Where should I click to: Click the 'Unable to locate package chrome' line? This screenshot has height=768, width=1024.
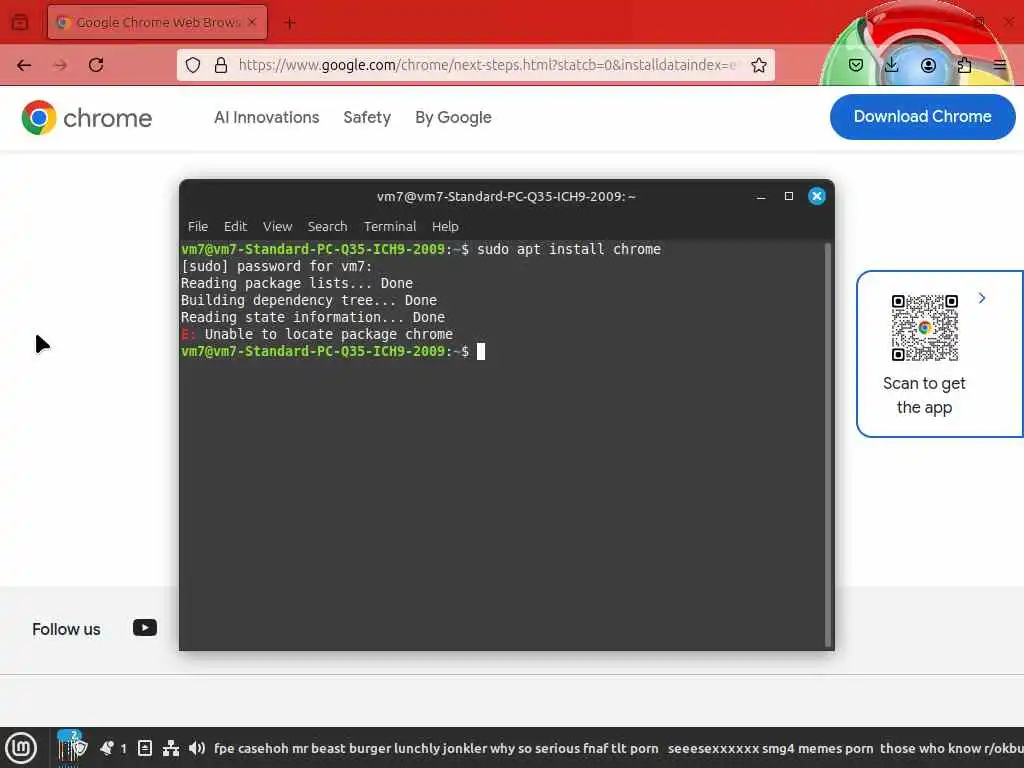pos(317,334)
